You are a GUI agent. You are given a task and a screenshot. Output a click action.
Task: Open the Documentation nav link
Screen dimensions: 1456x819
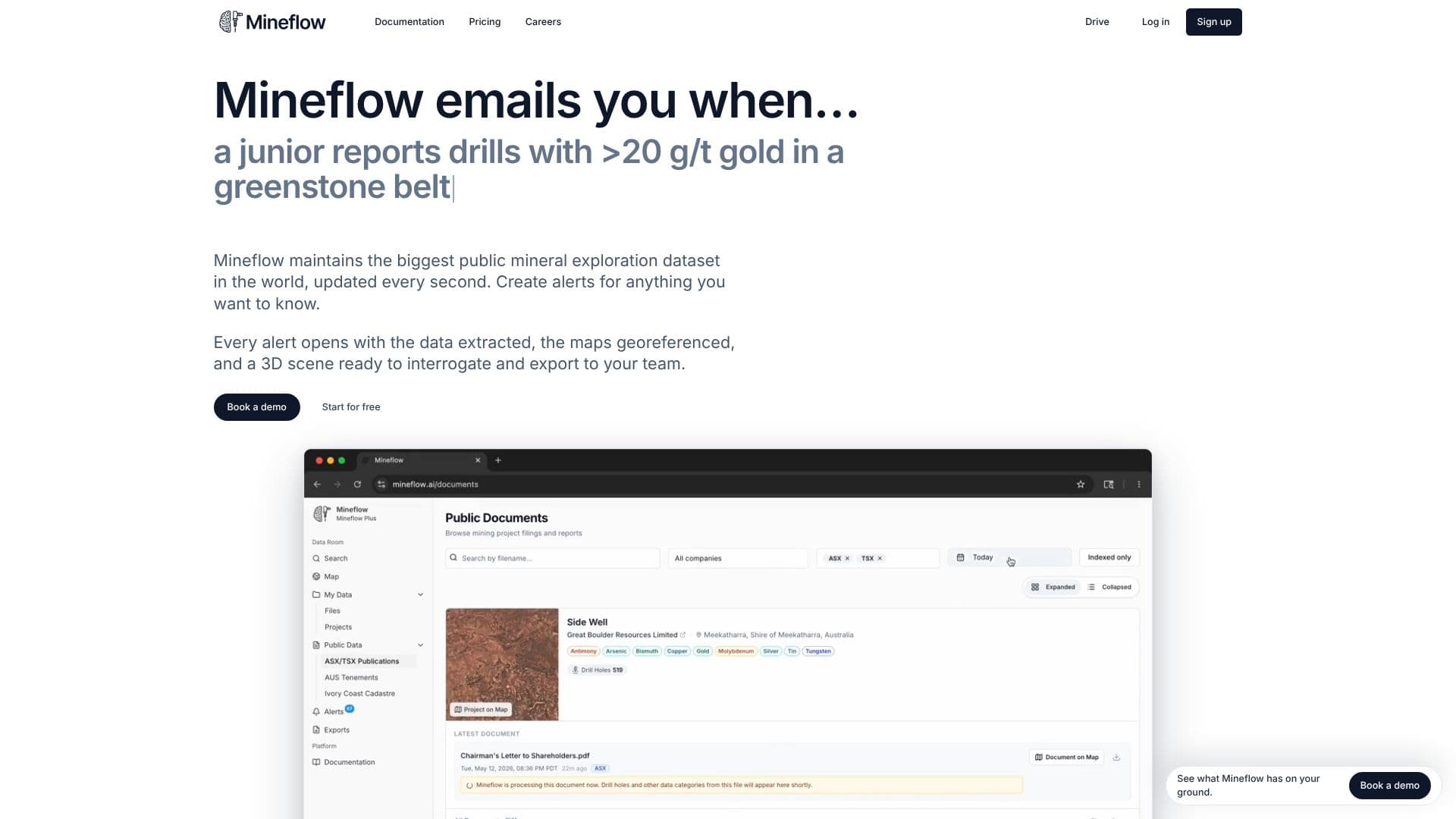point(409,22)
